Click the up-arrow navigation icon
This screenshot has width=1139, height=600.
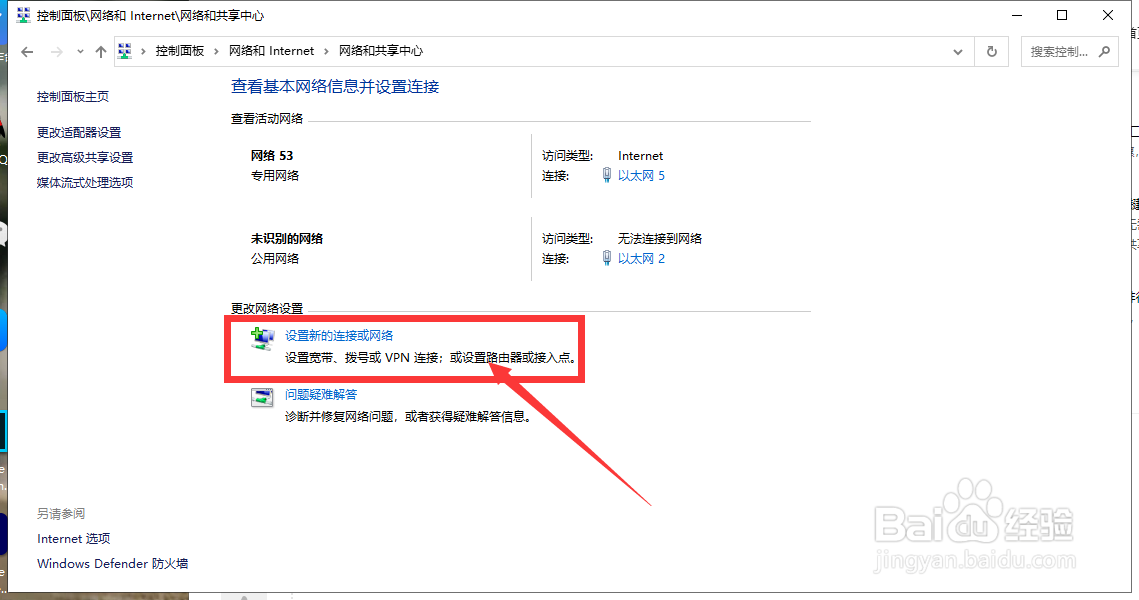[99, 50]
